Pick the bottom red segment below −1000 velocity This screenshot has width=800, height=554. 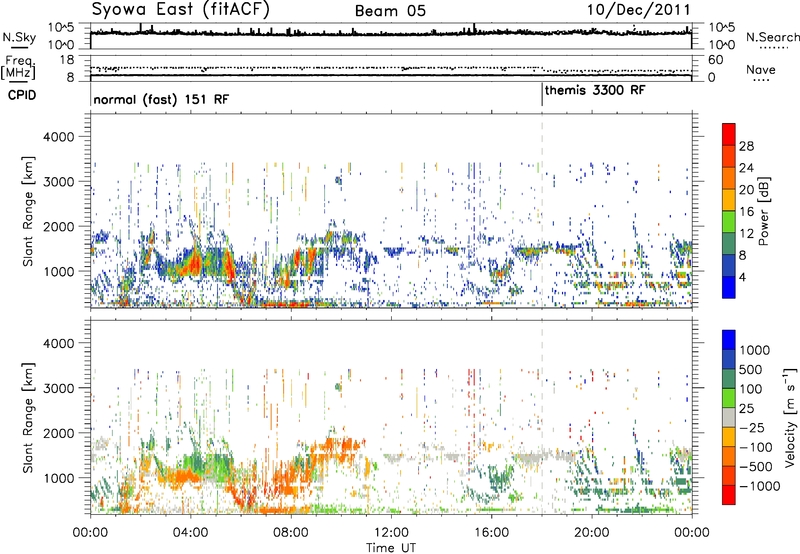[729, 495]
